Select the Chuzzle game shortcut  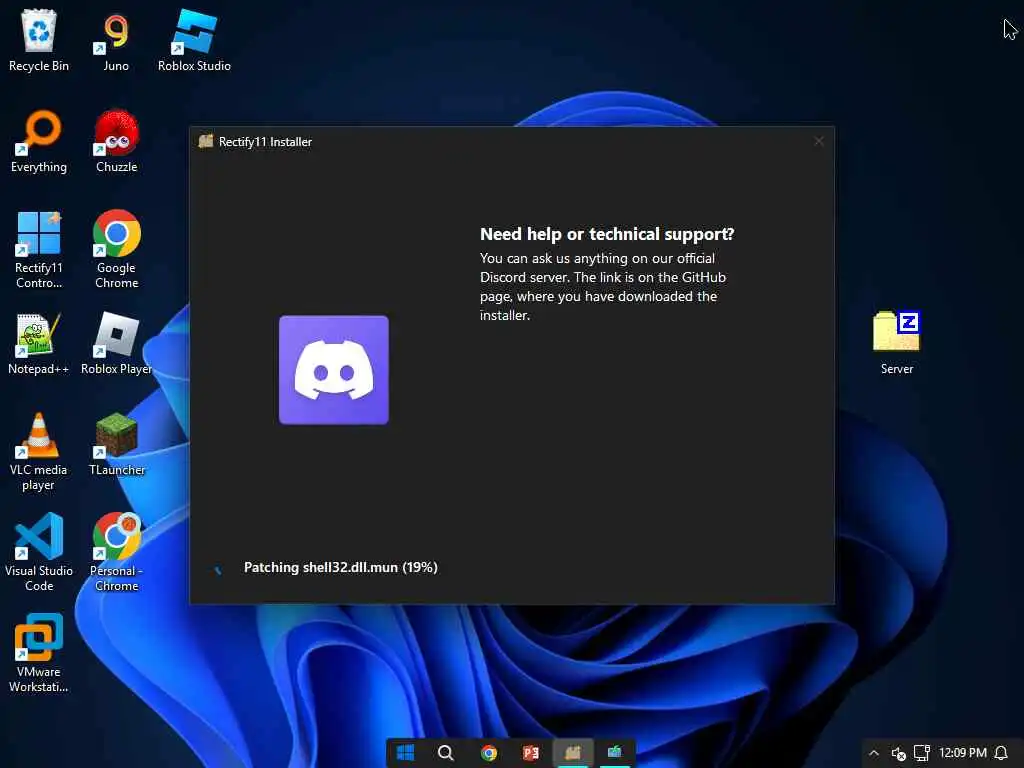[116, 141]
